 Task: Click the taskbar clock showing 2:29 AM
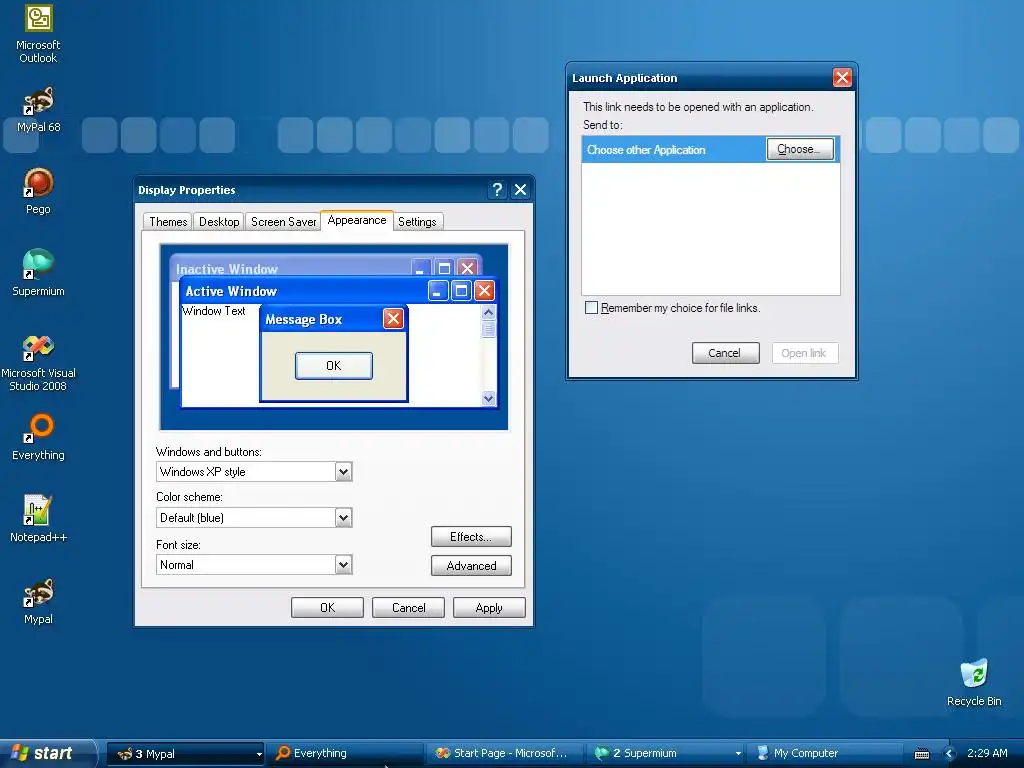pyautogui.click(x=987, y=754)
